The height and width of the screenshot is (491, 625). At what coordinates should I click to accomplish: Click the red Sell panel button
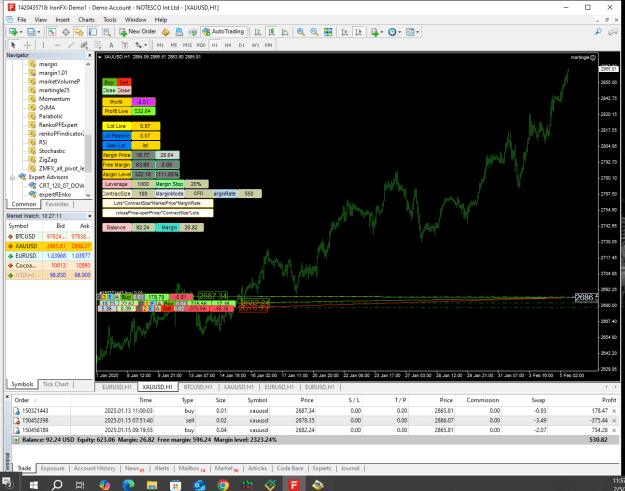[x=124, y=82]
